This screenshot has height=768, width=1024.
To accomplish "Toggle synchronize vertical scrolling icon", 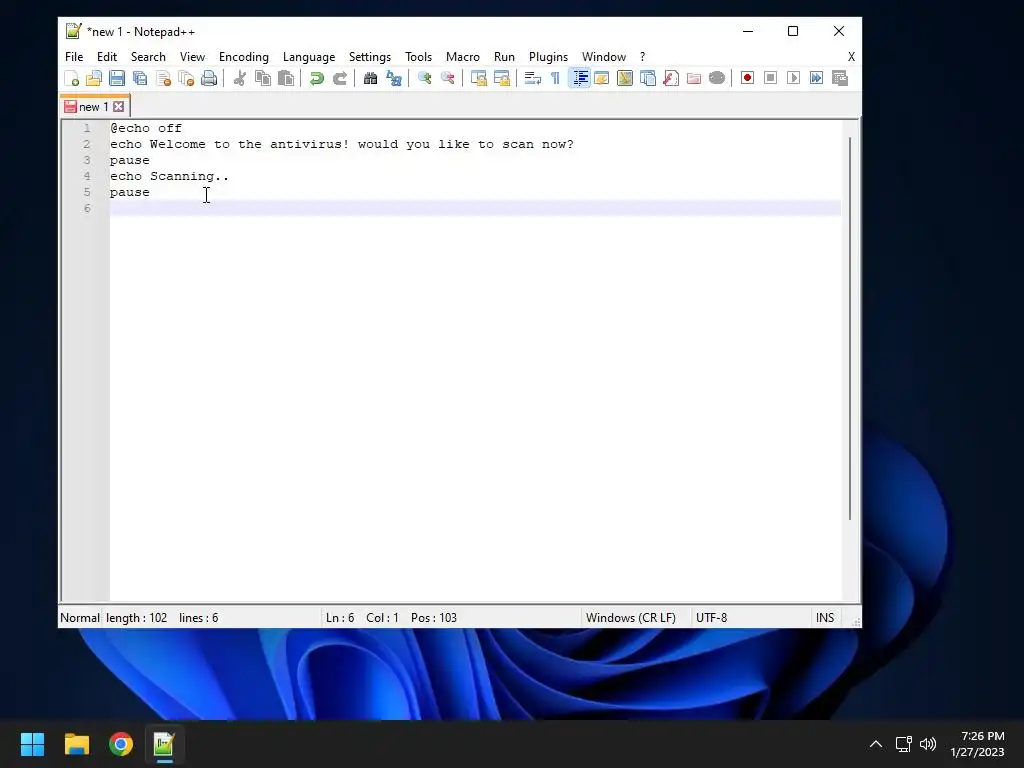I will tap(479, 78).
